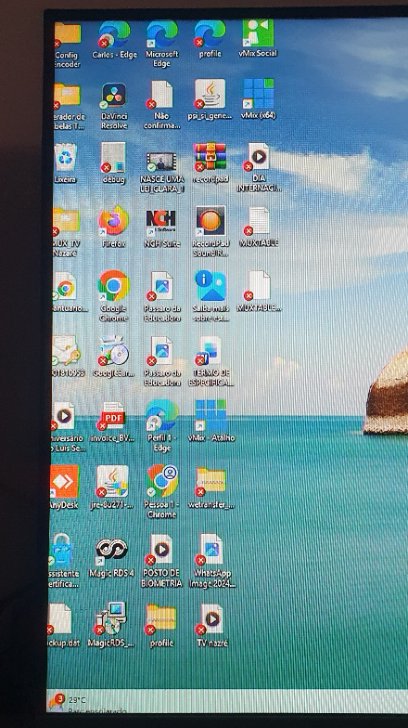Open the Lixeira recycle bin

pos(65,163)
